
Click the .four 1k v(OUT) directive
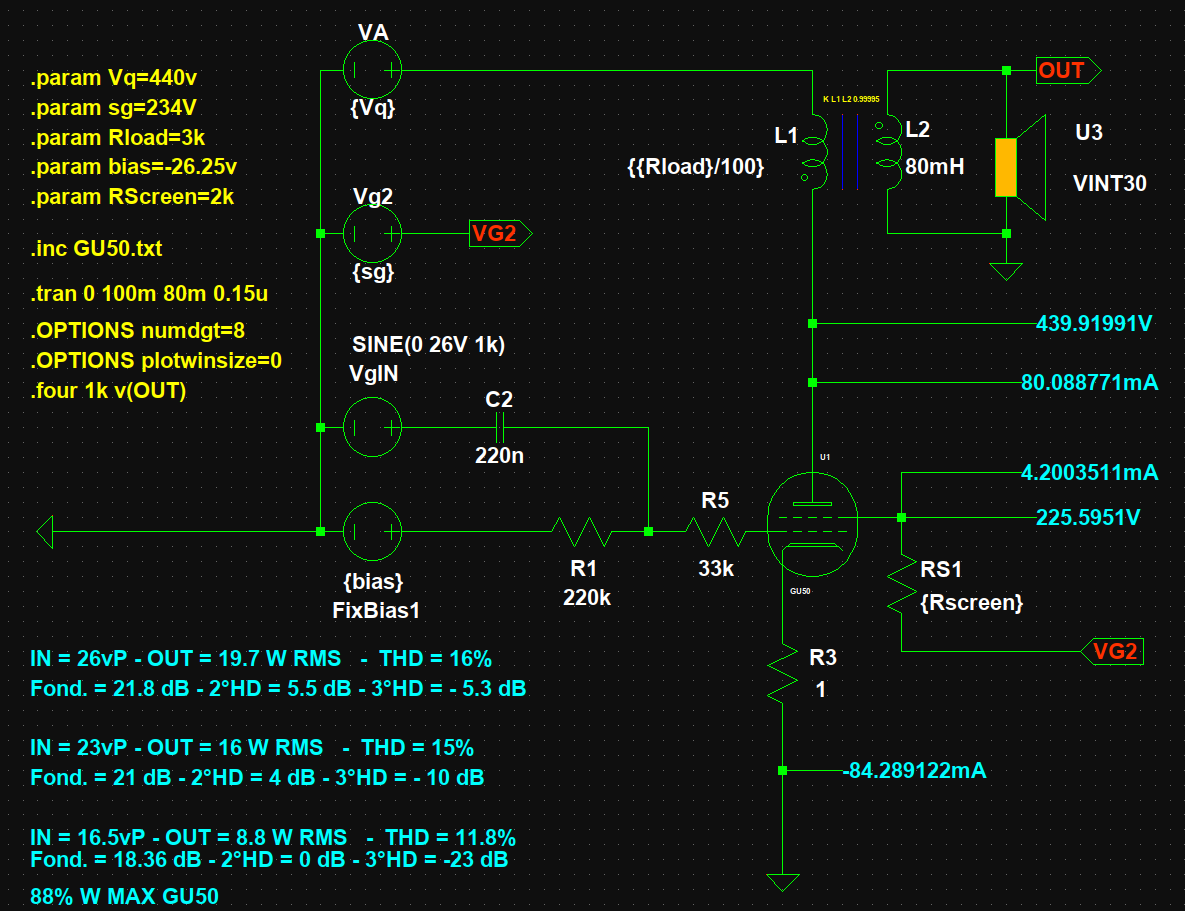(x=109, y=391)
